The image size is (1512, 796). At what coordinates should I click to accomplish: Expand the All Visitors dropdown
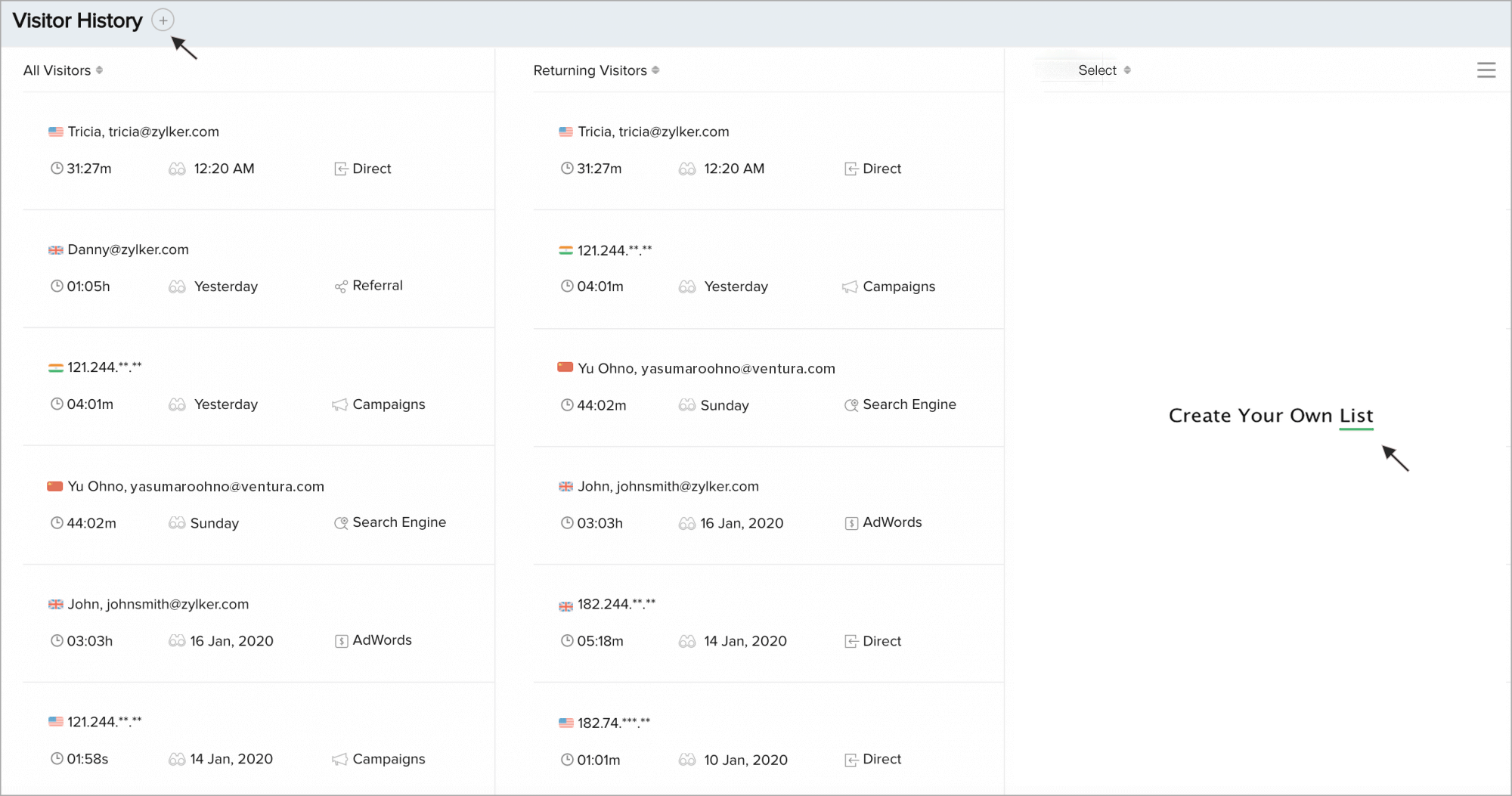(x=63, y=70)
